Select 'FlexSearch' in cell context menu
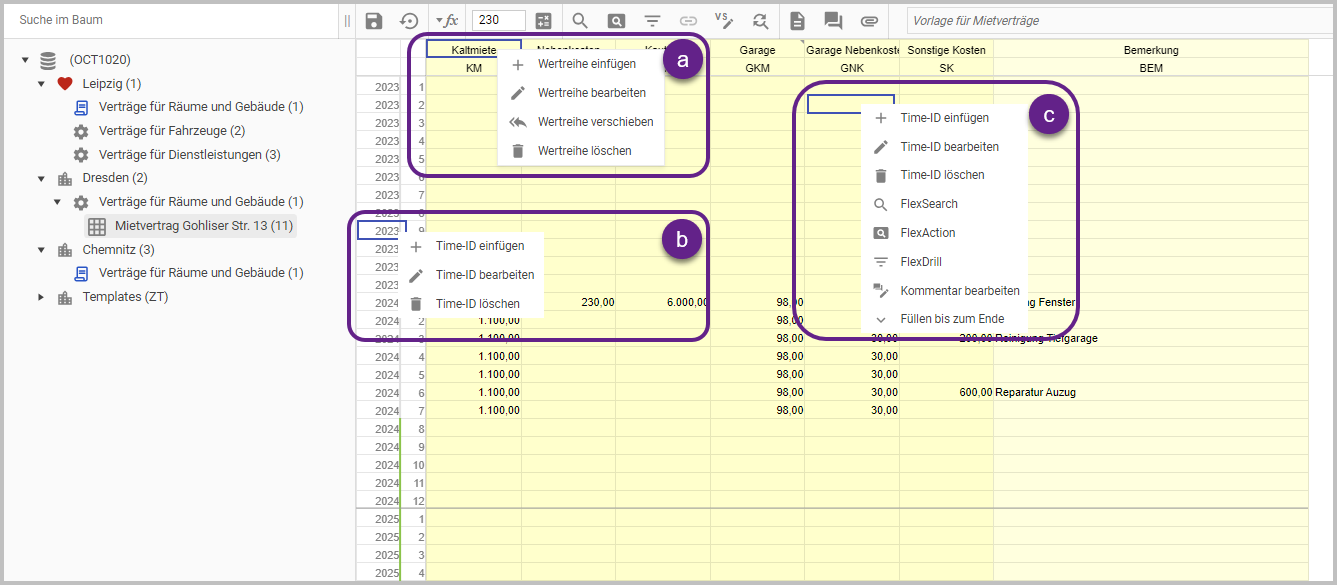The height and width of the screenshot is (585, 1337). click(929, 204)
